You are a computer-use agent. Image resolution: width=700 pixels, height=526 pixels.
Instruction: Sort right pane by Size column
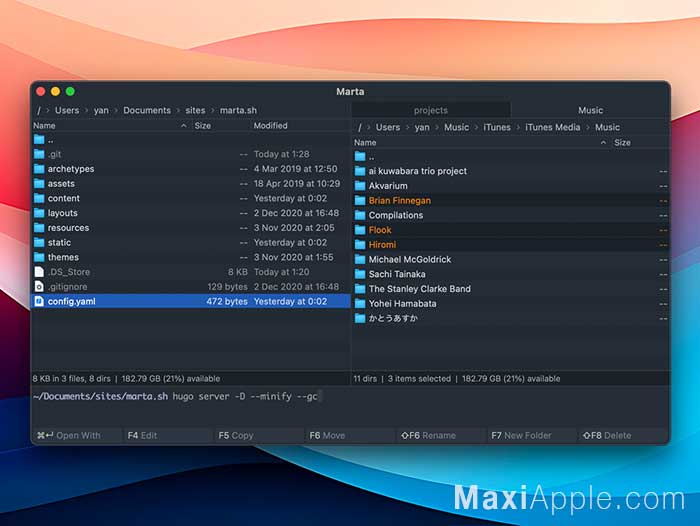pyautogui.click(x=622, y=143)
